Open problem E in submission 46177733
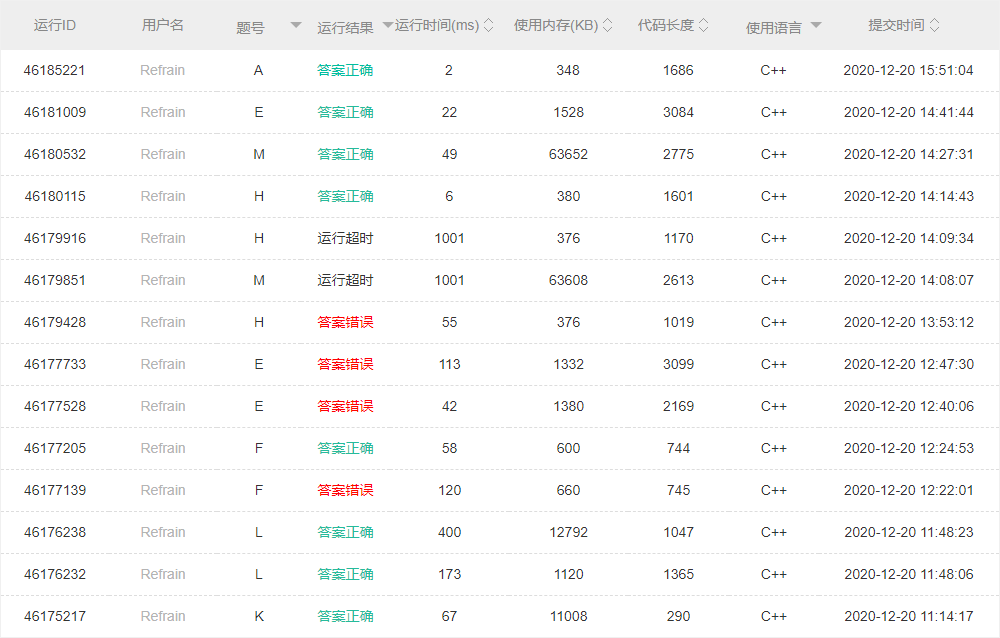1000x638 pixels. 259,365
